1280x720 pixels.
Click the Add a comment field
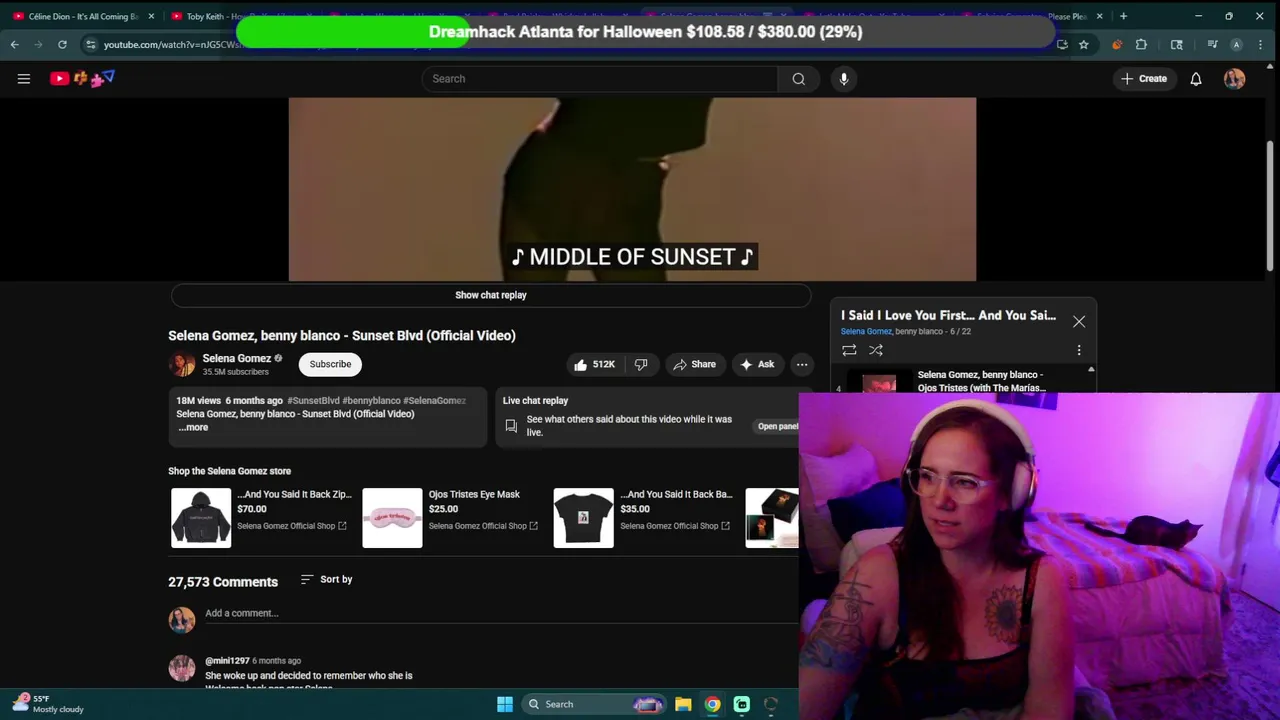(500, 613)
